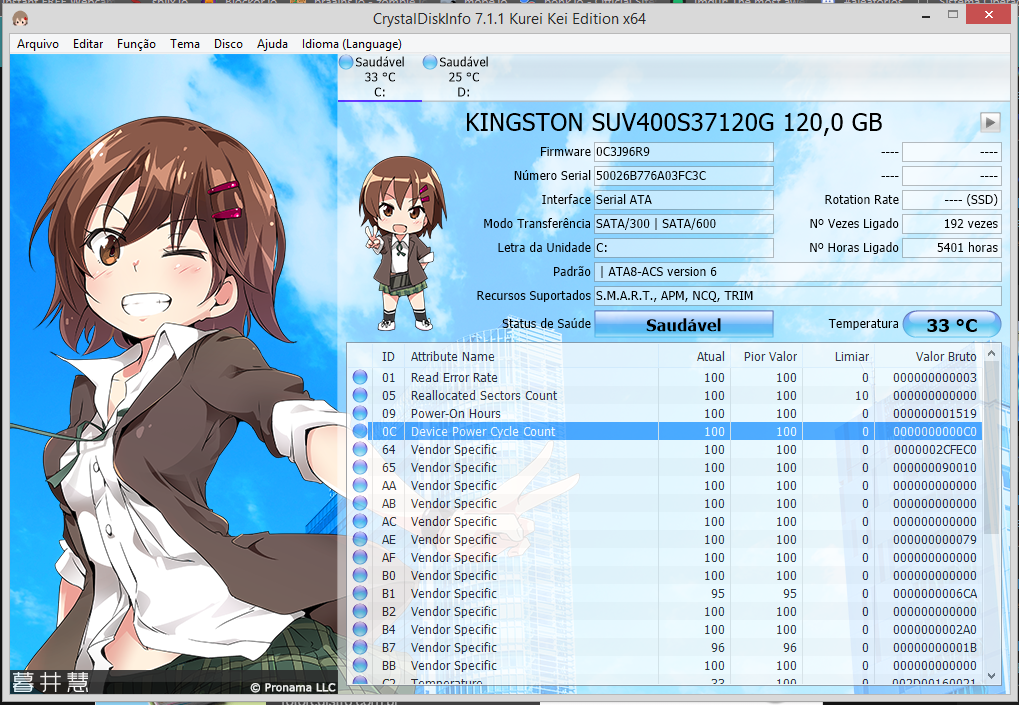Open the Disco menu
The width and height of the screenshot is (1019, 705).
[228, 44]
